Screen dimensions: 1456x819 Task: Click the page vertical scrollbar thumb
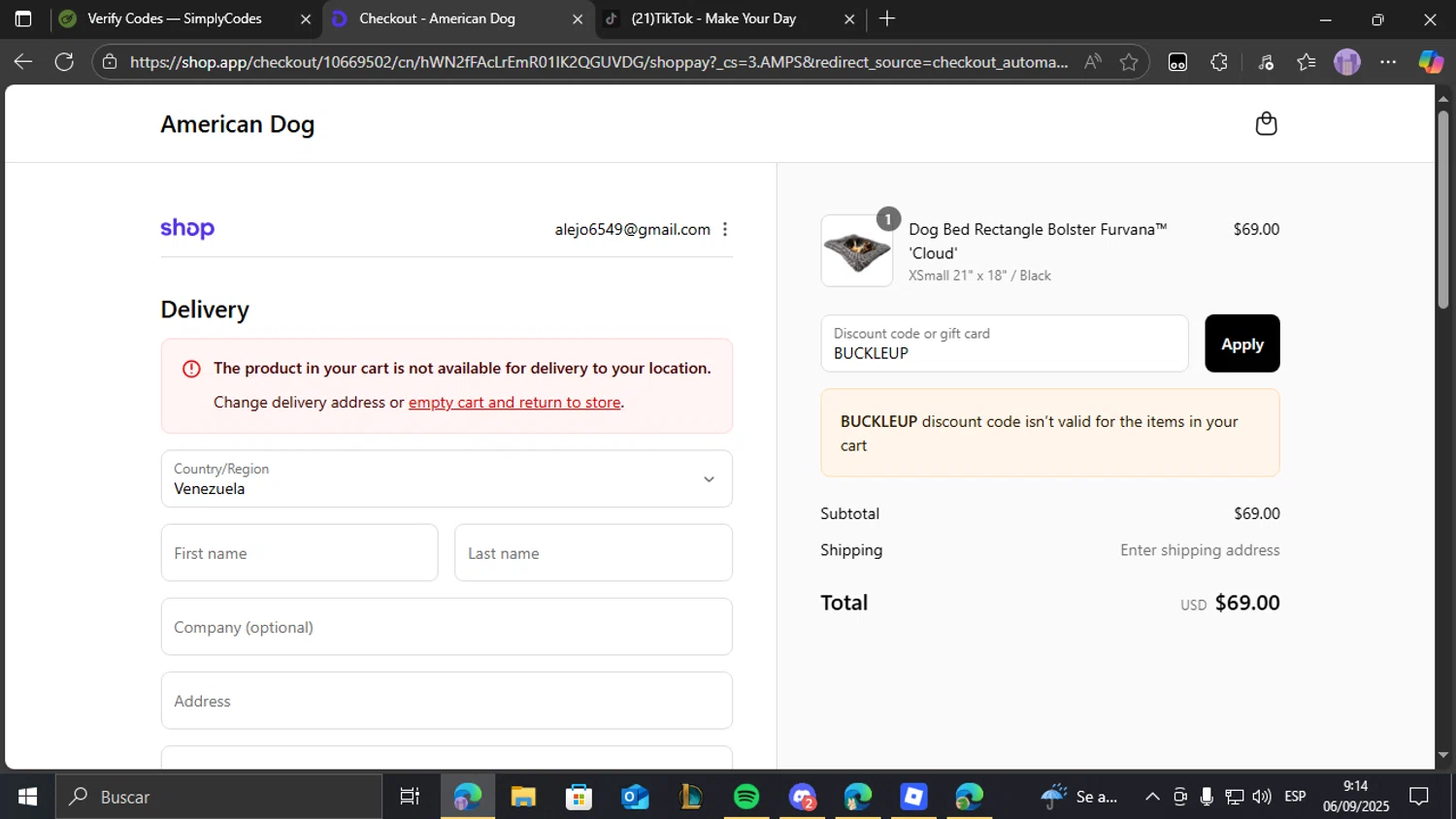pos(1442,209)
